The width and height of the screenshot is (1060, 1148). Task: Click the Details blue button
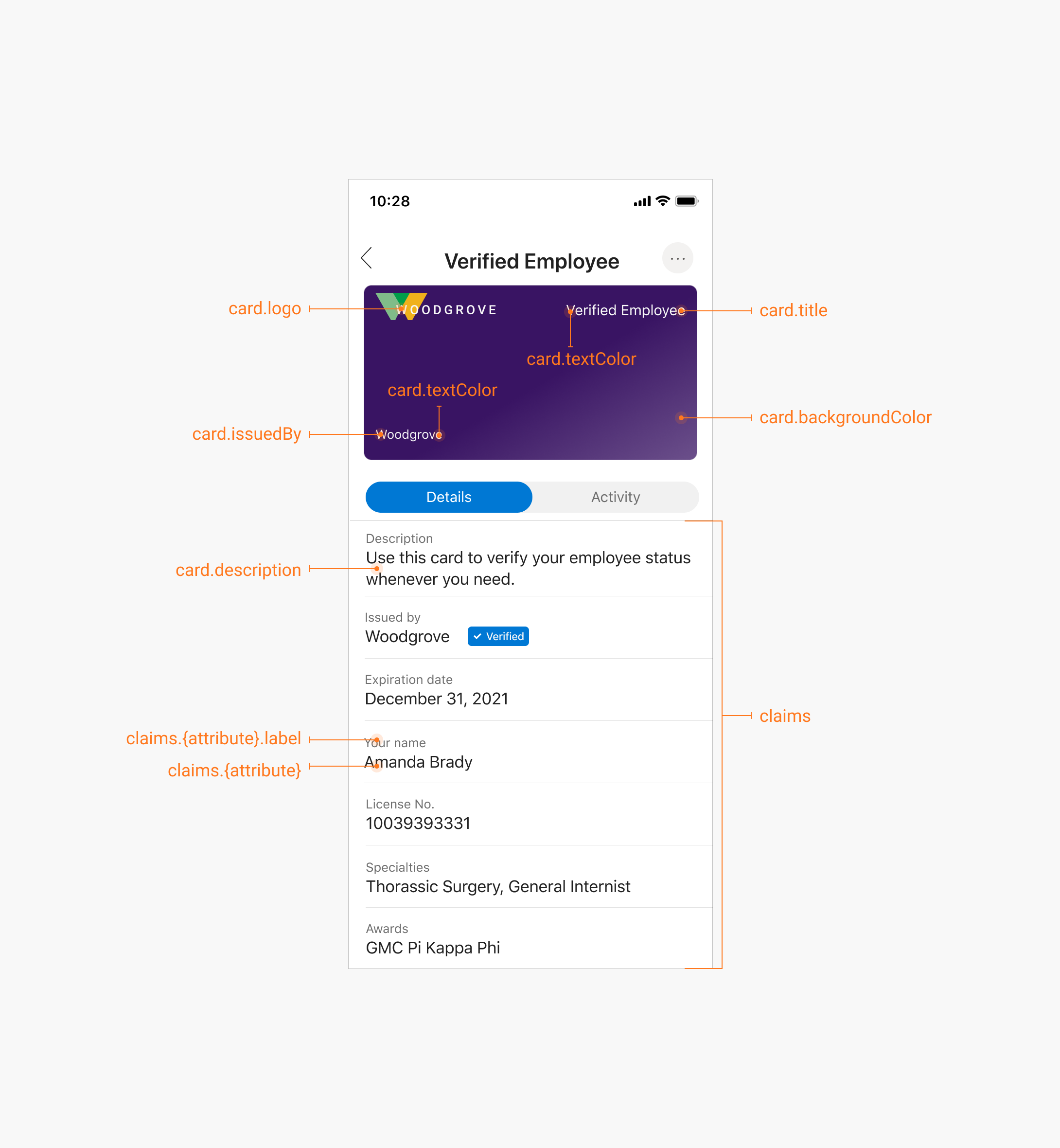(x=450, y=496)
